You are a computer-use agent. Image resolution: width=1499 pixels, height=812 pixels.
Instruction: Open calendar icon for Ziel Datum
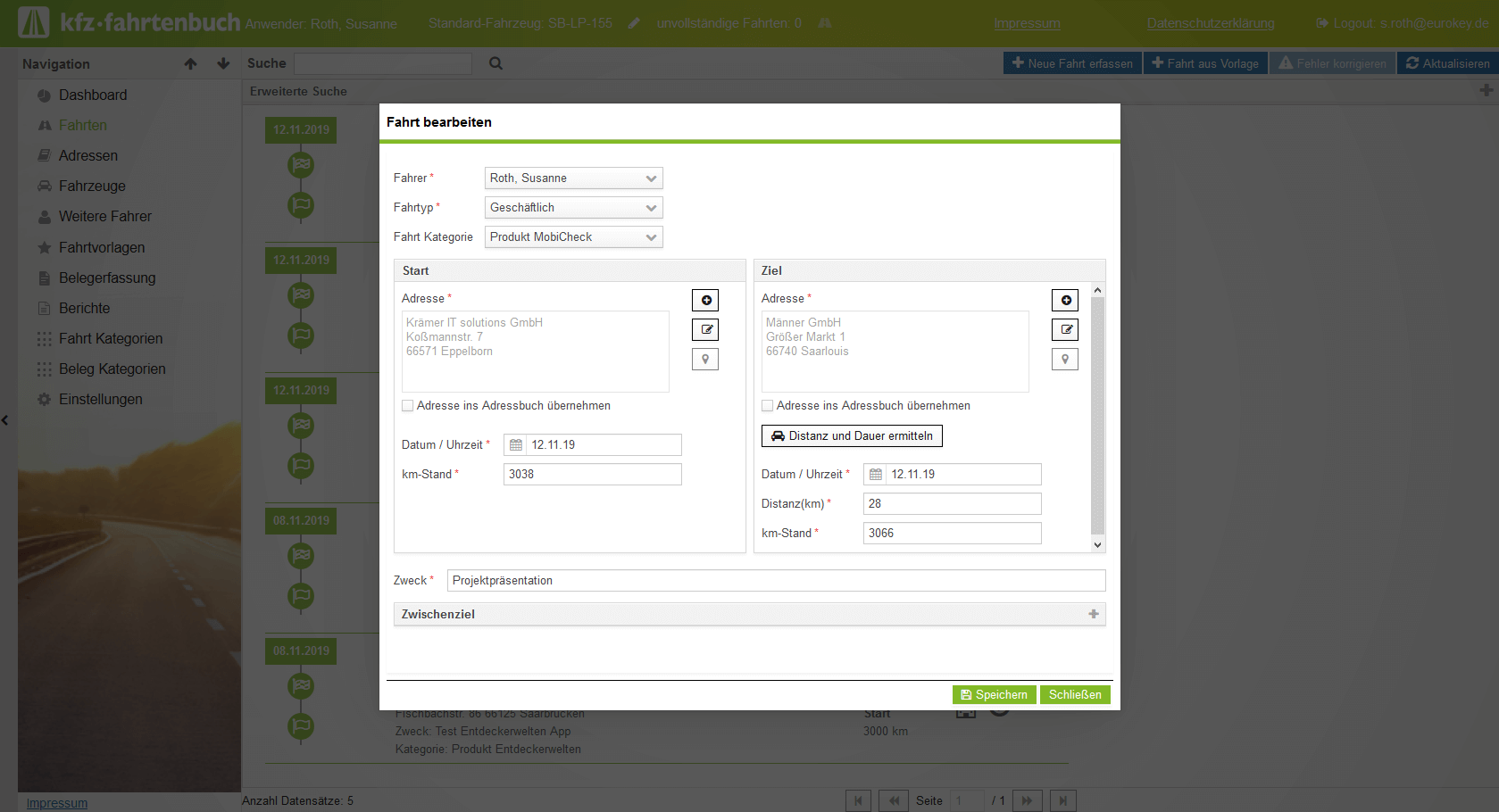click(876, 474)
